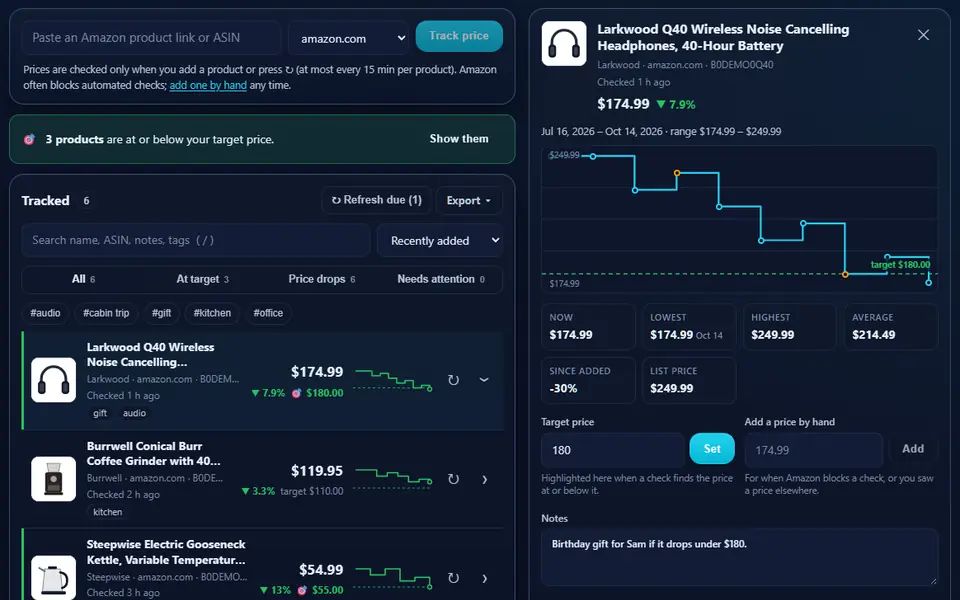Click the 'target $180.00' chart label
Viewport: 960px width, 600px height.
coord(900,264)
